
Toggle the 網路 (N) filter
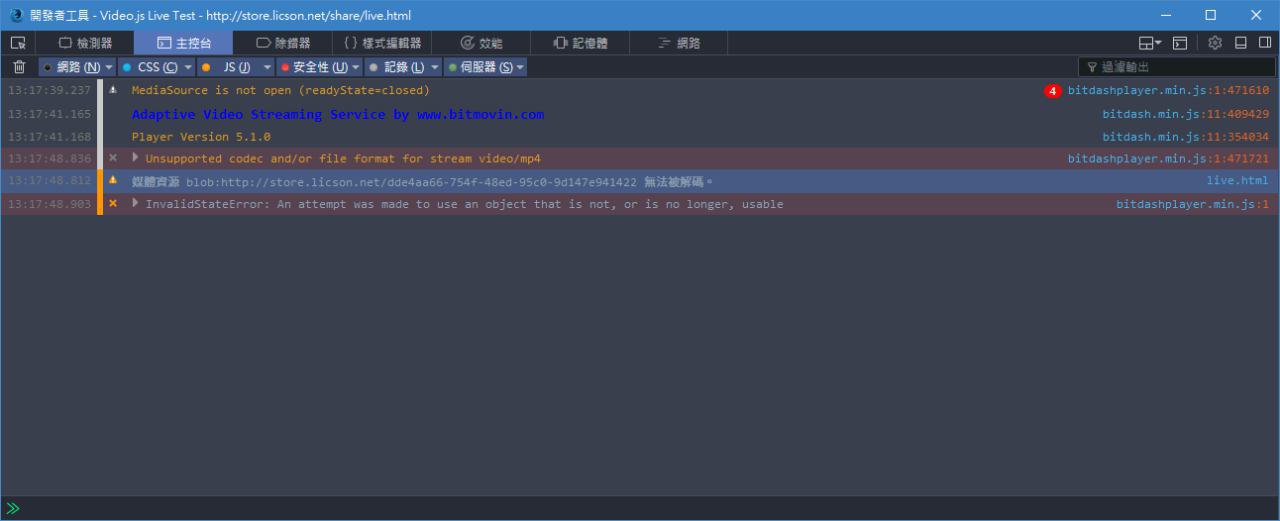[x=72, y=67]
